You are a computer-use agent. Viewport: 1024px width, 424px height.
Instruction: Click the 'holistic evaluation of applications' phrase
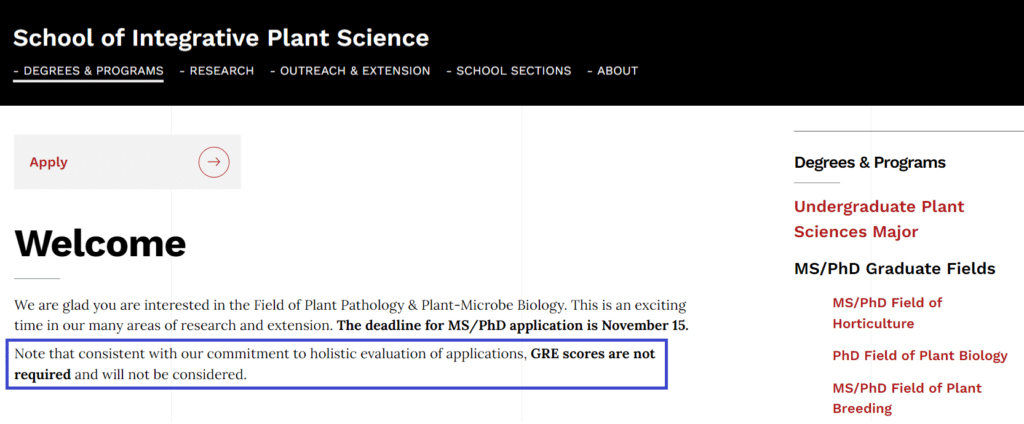pyautogui.click(x=420, y=355)
